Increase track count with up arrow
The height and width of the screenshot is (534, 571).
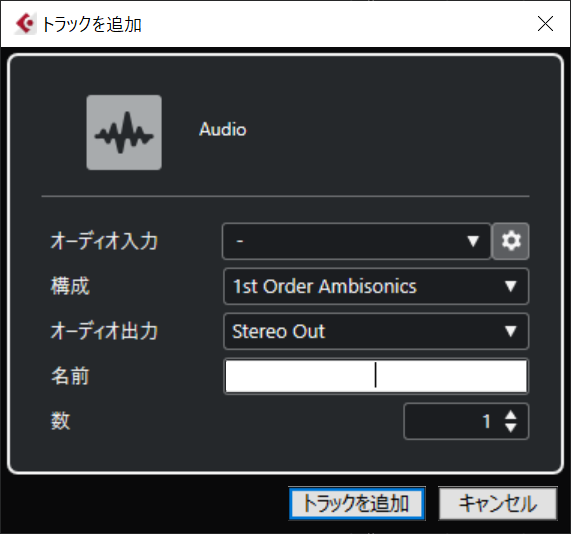point(511,415)
